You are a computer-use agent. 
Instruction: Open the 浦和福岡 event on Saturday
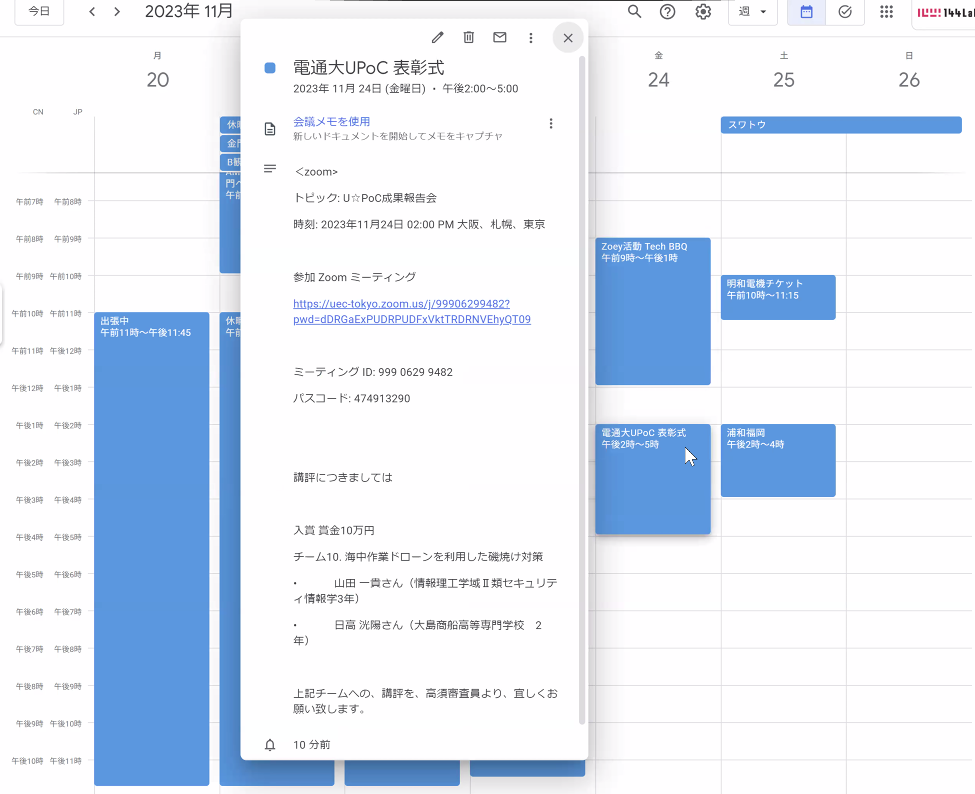[x=778, y=460]
